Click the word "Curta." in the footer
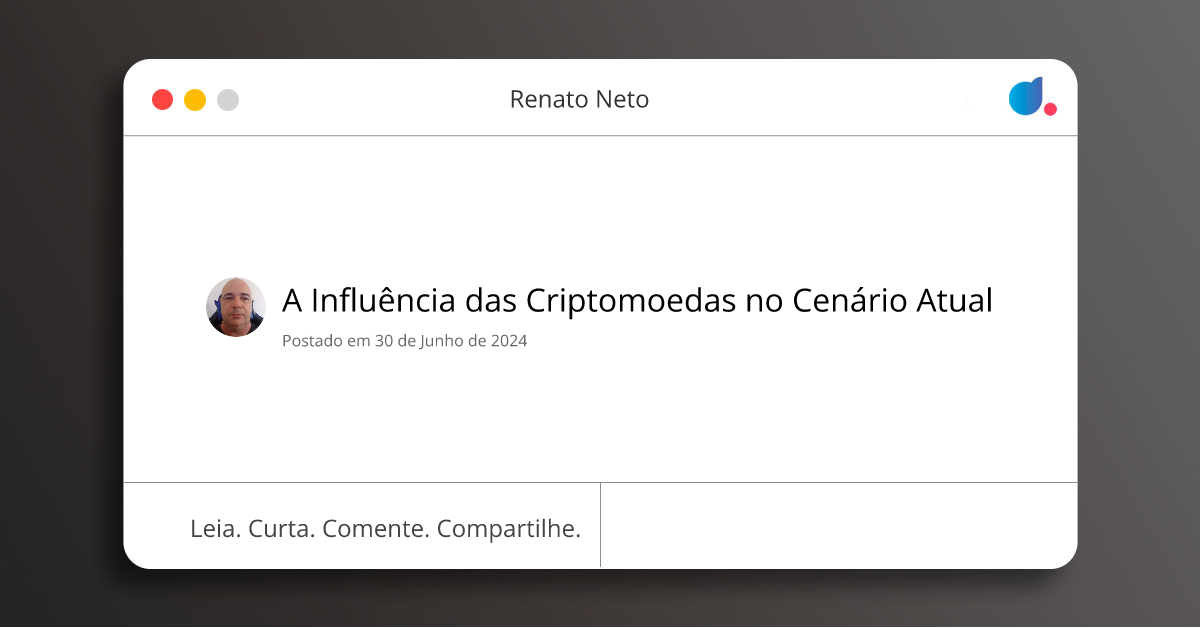Image resolution: width=1200 pixels, height=628 pixels. coord(281,529)
